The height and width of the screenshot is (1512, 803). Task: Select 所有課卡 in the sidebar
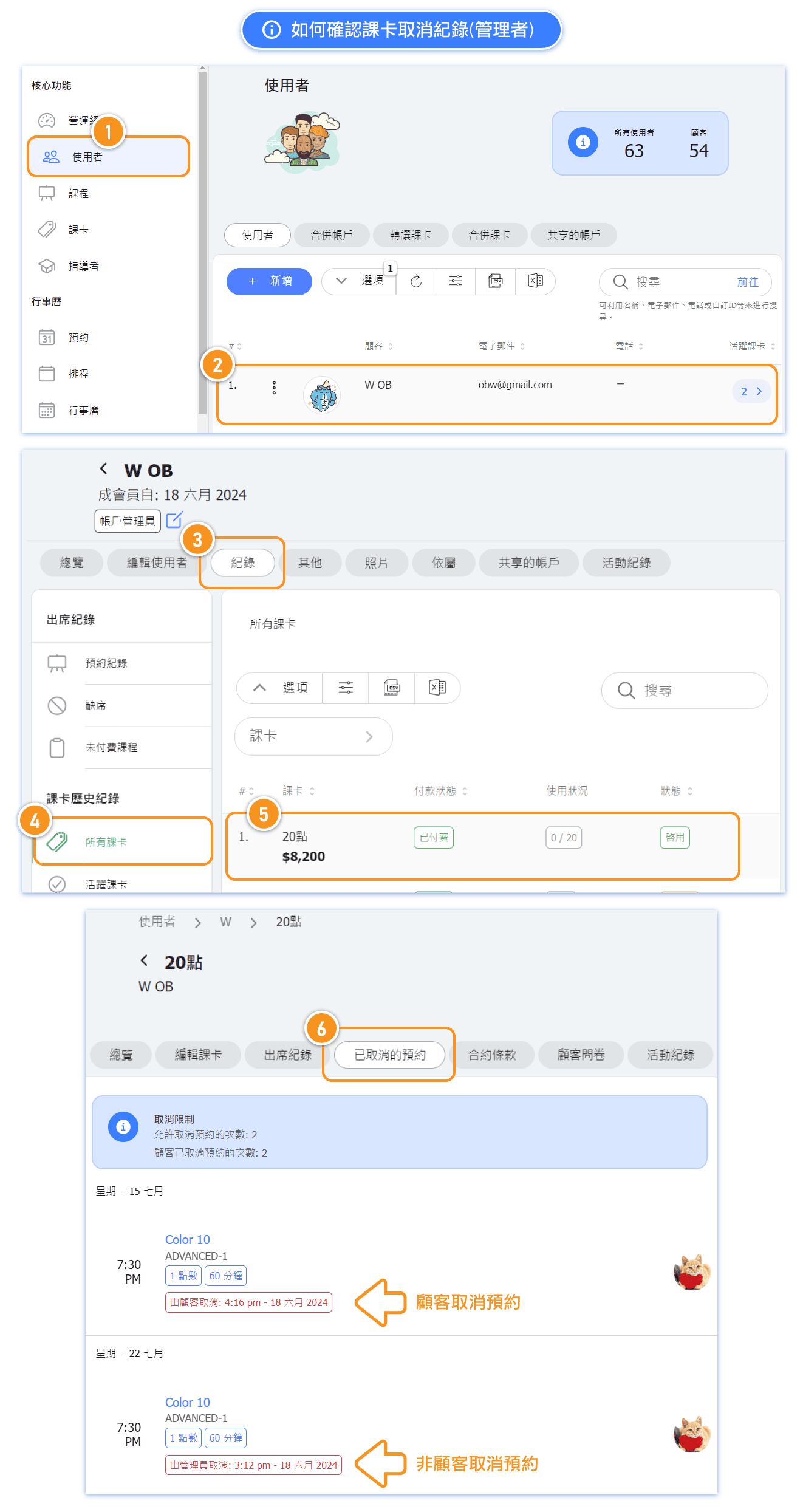(106, 842)
